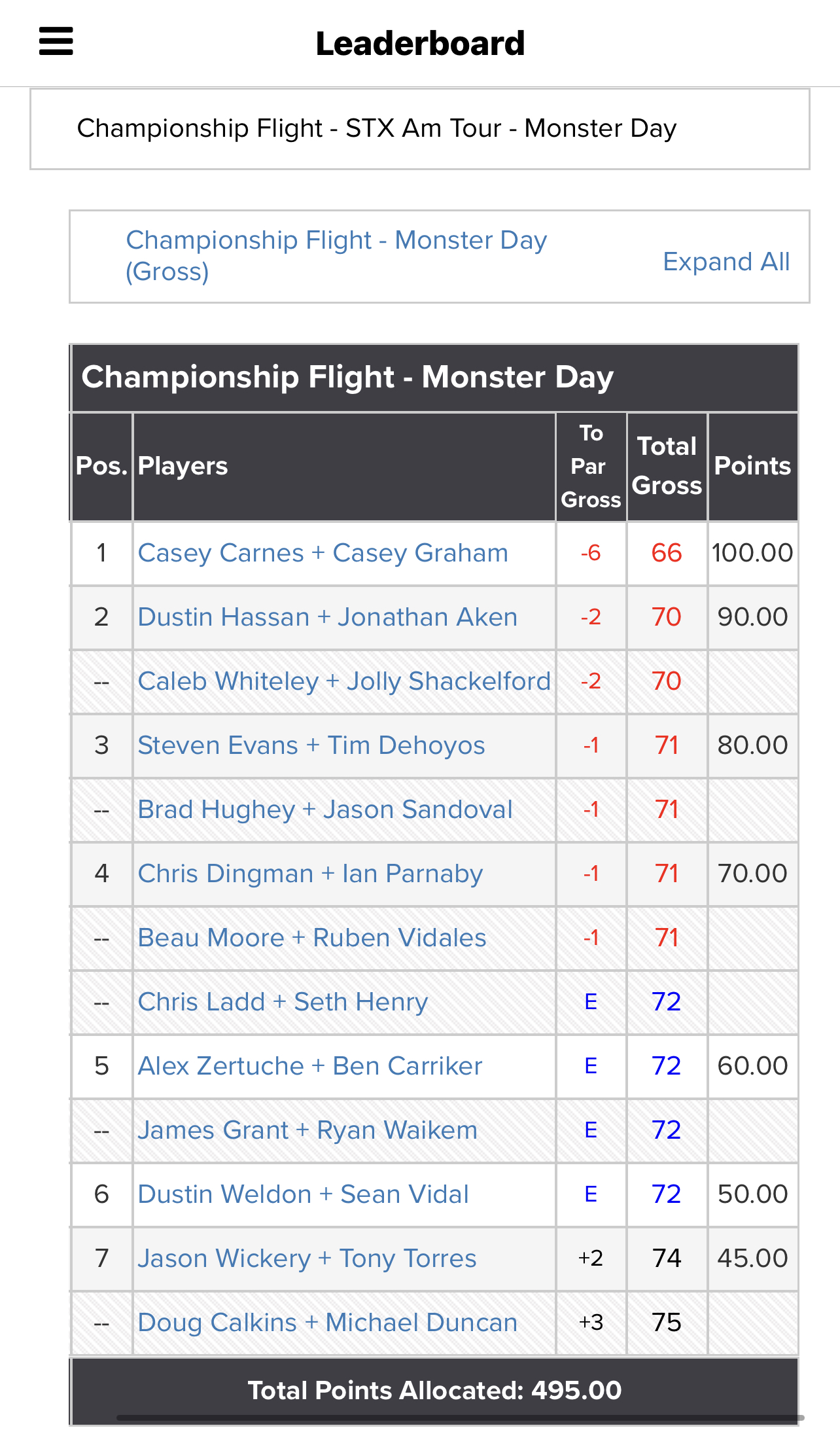View Beau Moore + Ruben Vidales team

click(x=312, y=938)
